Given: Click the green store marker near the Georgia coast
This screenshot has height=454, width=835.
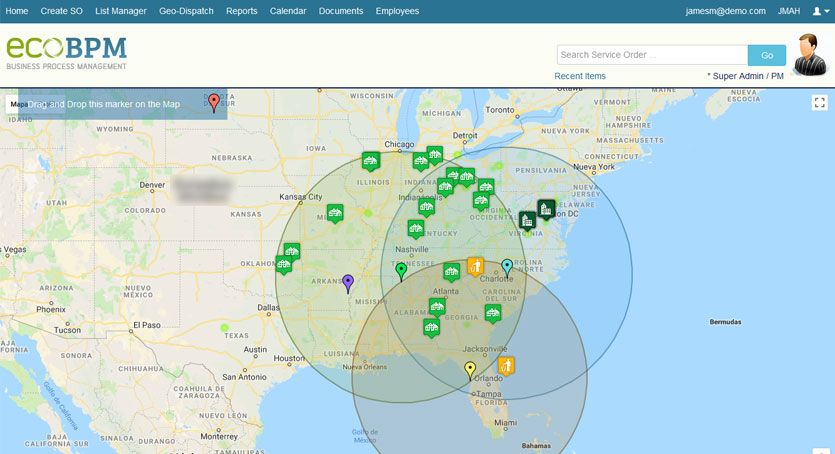Looking at the screenshot, I should [x=493, y=313].
